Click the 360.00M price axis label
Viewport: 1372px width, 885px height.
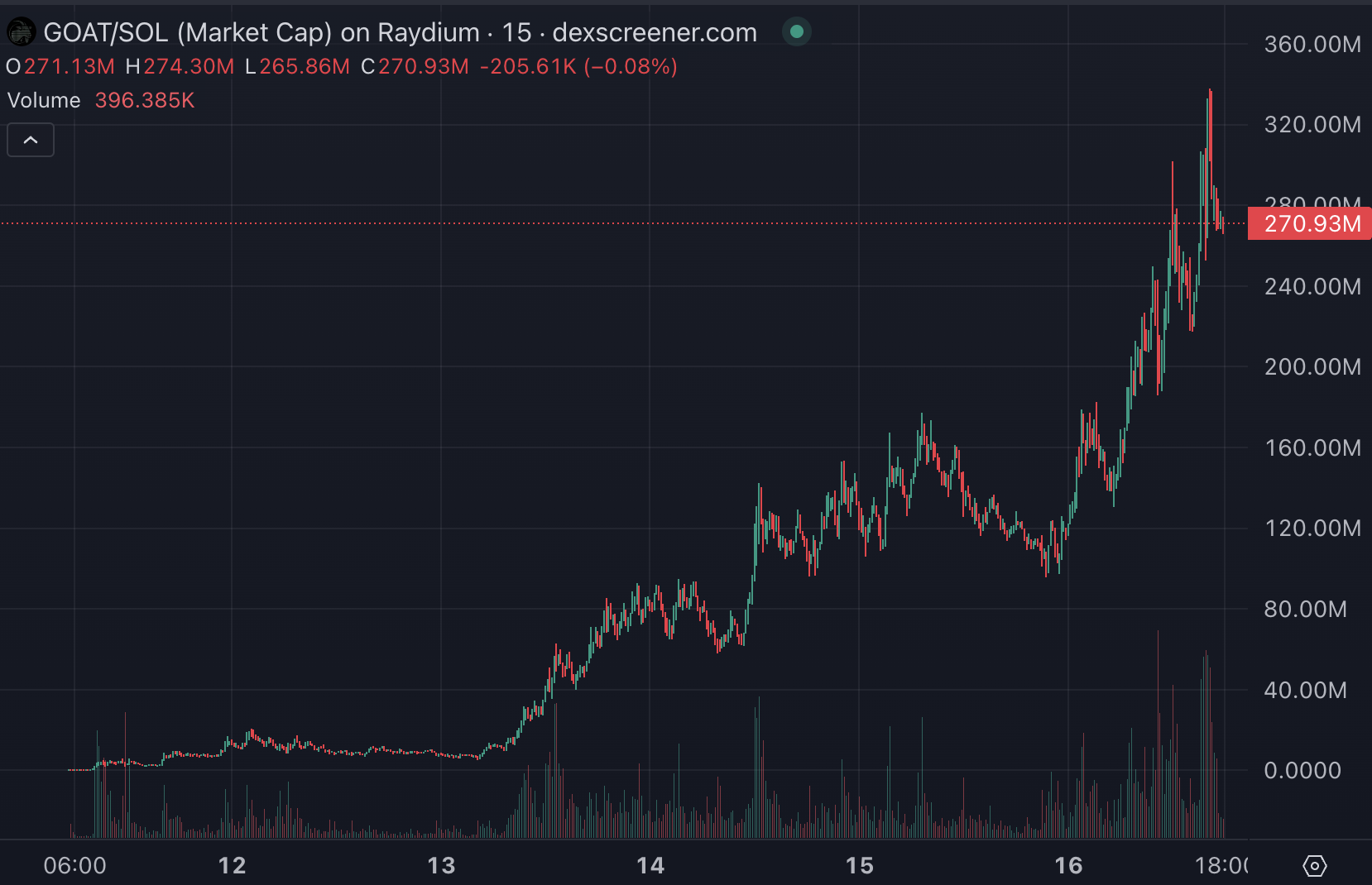1312,44
